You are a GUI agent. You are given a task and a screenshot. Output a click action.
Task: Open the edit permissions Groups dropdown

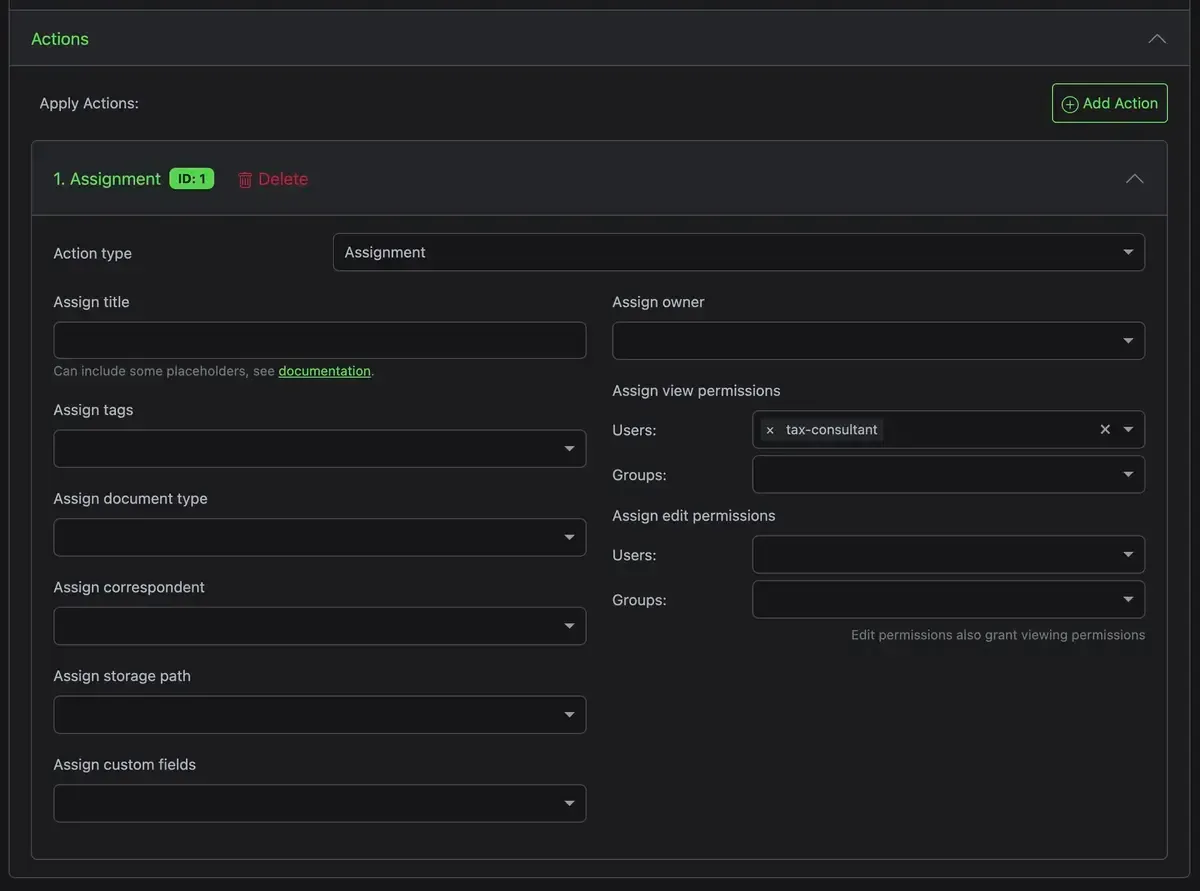(x=948, y=599)
